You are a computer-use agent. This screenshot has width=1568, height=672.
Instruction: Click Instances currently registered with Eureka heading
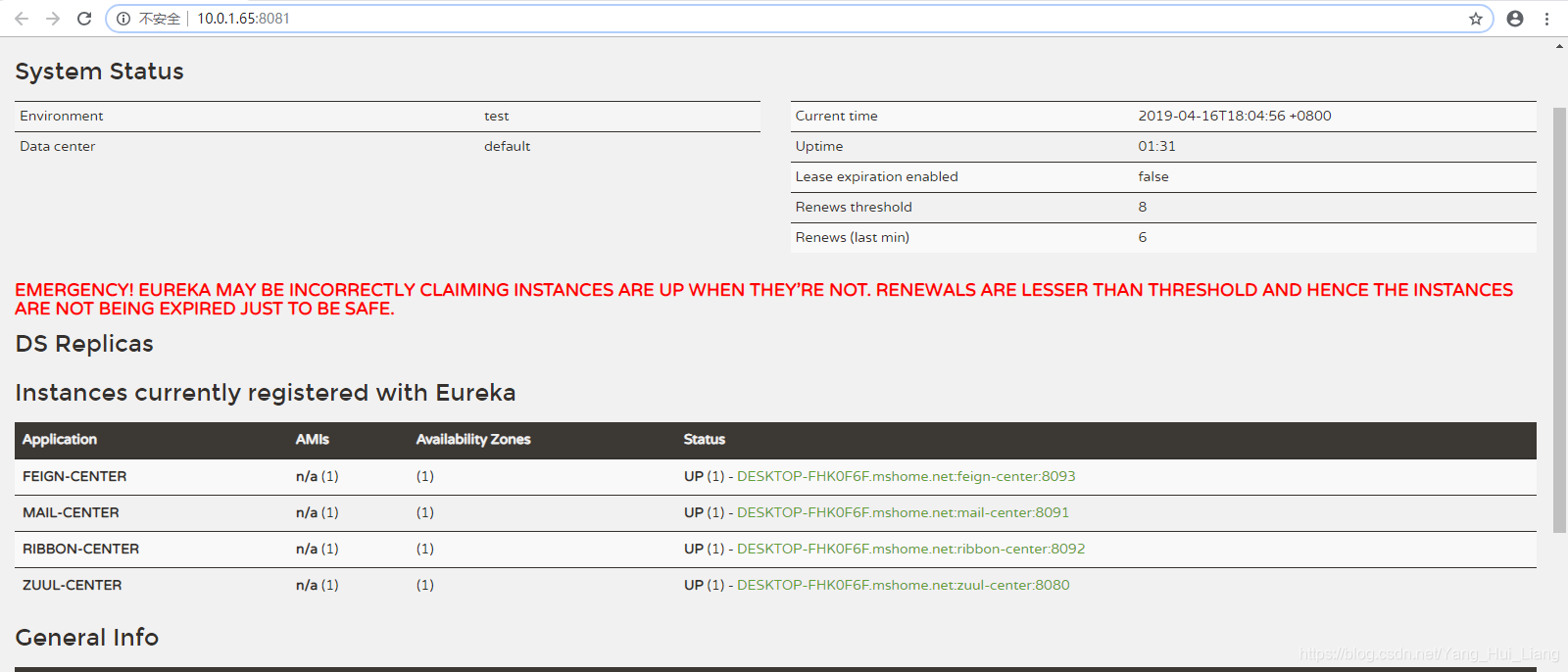[266, 393]
